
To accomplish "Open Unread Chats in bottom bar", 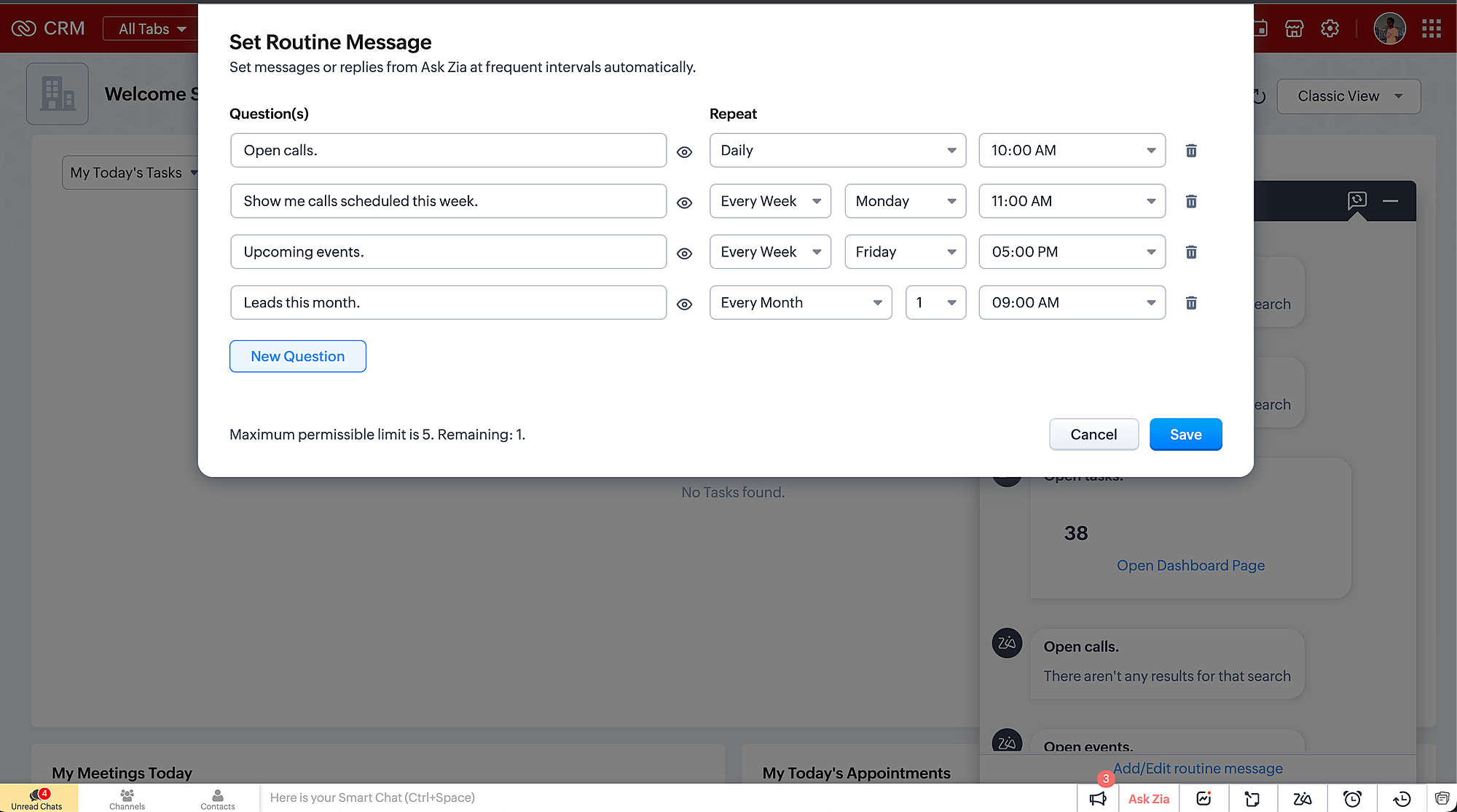I will point(36,798).
